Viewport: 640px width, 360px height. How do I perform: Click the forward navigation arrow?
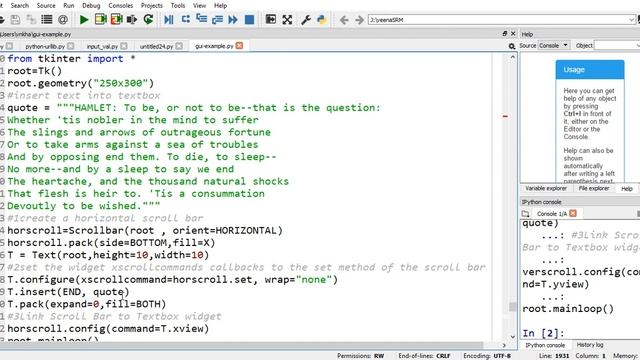click(x=359, y=20)
